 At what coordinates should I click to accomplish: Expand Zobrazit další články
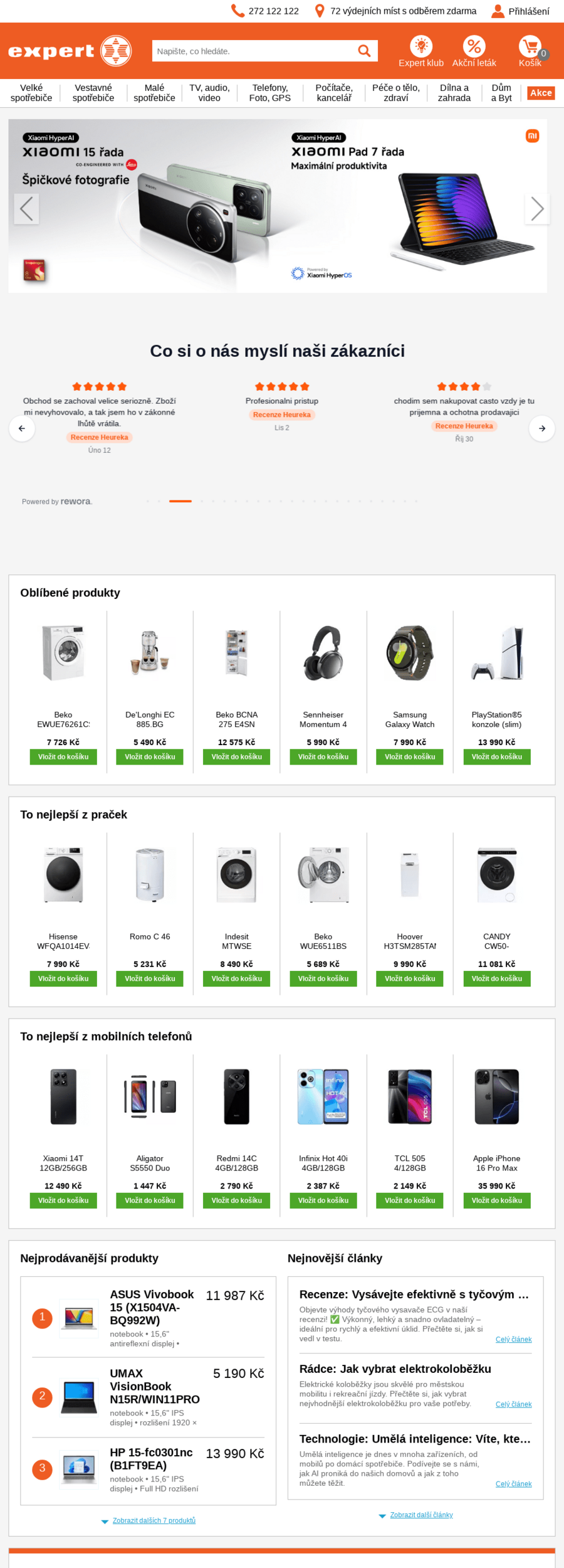tap(421, 1515)
